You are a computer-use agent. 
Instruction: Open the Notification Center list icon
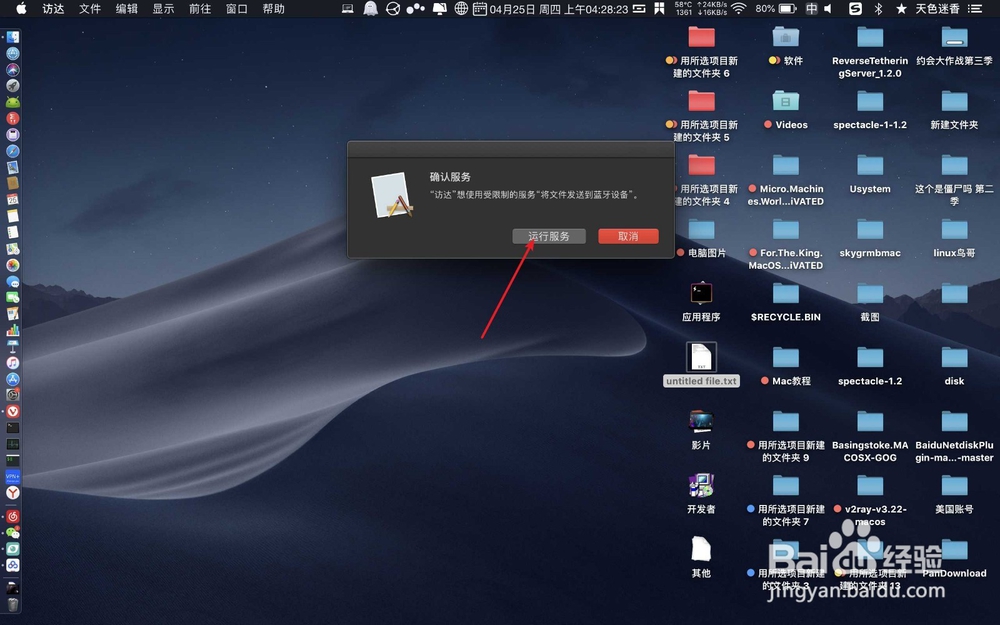(x=974, y=8)
